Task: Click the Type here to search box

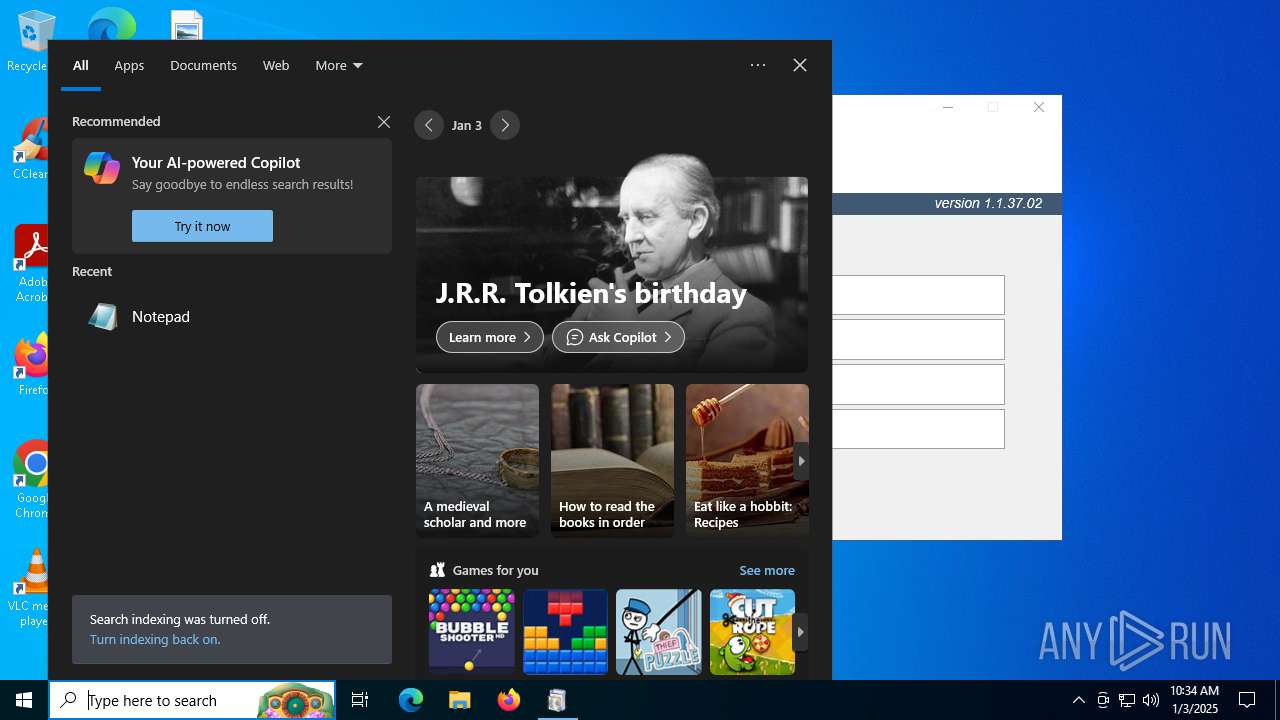Action: point(192,700)
